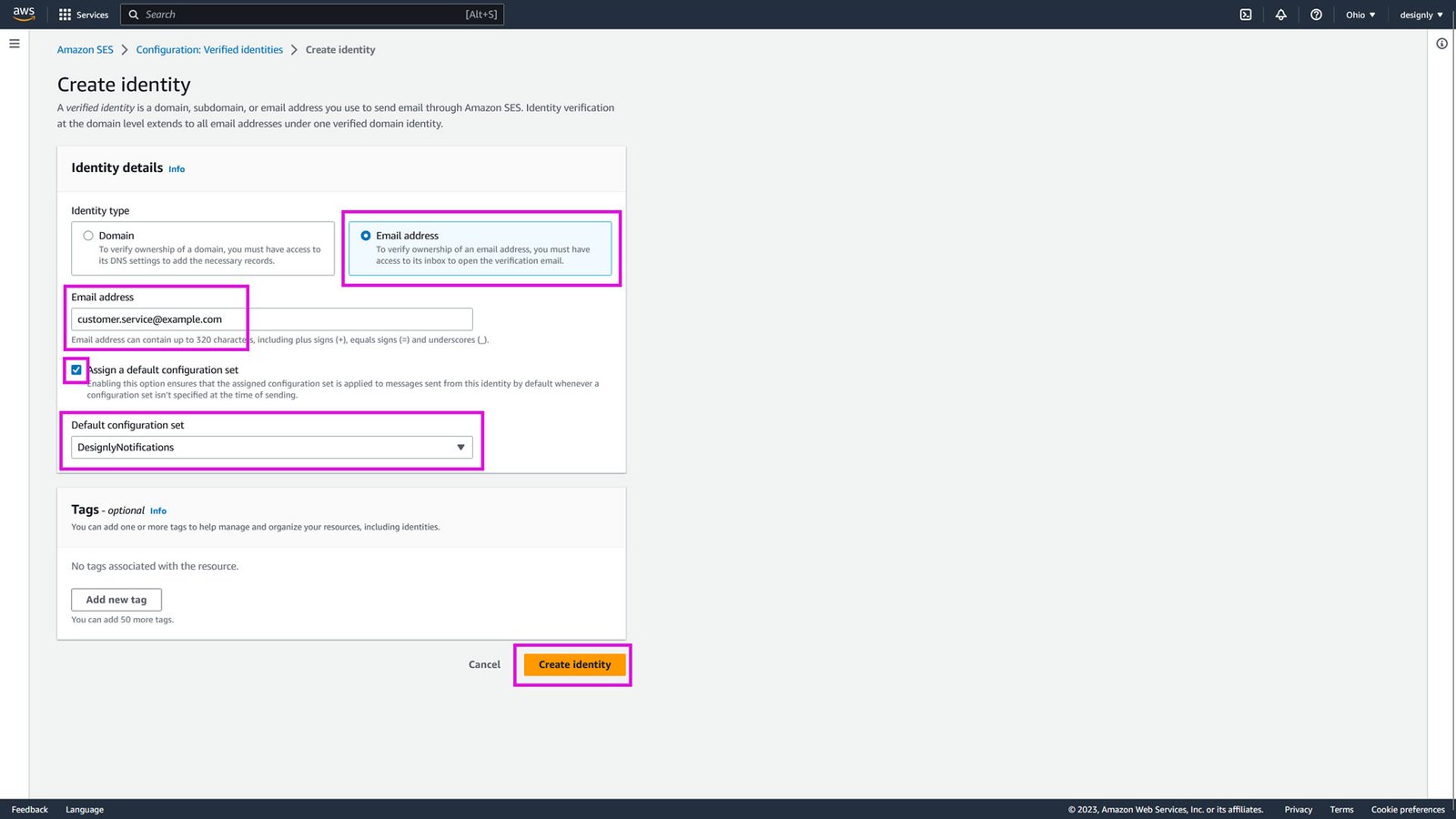1456x819 pixels.
Task: Open the notifications bell
Action: pos(1279,14)
